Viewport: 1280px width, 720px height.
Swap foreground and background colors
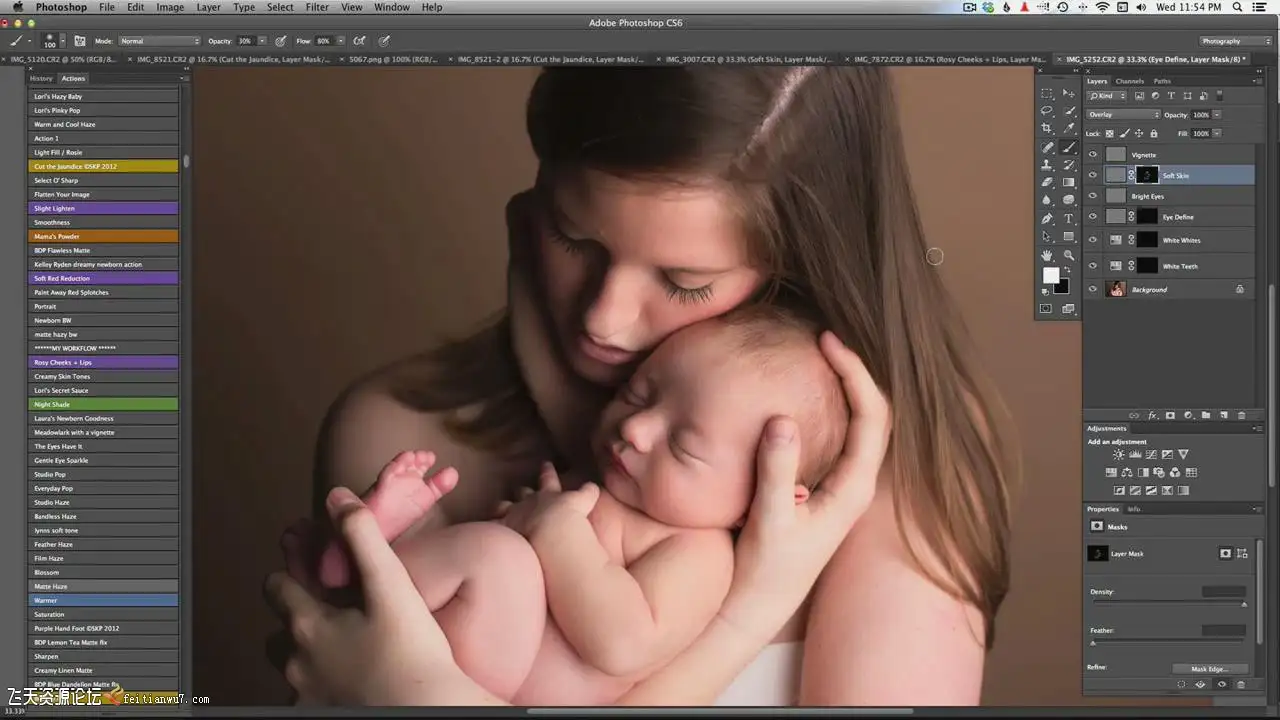(x=1068, y=270)
